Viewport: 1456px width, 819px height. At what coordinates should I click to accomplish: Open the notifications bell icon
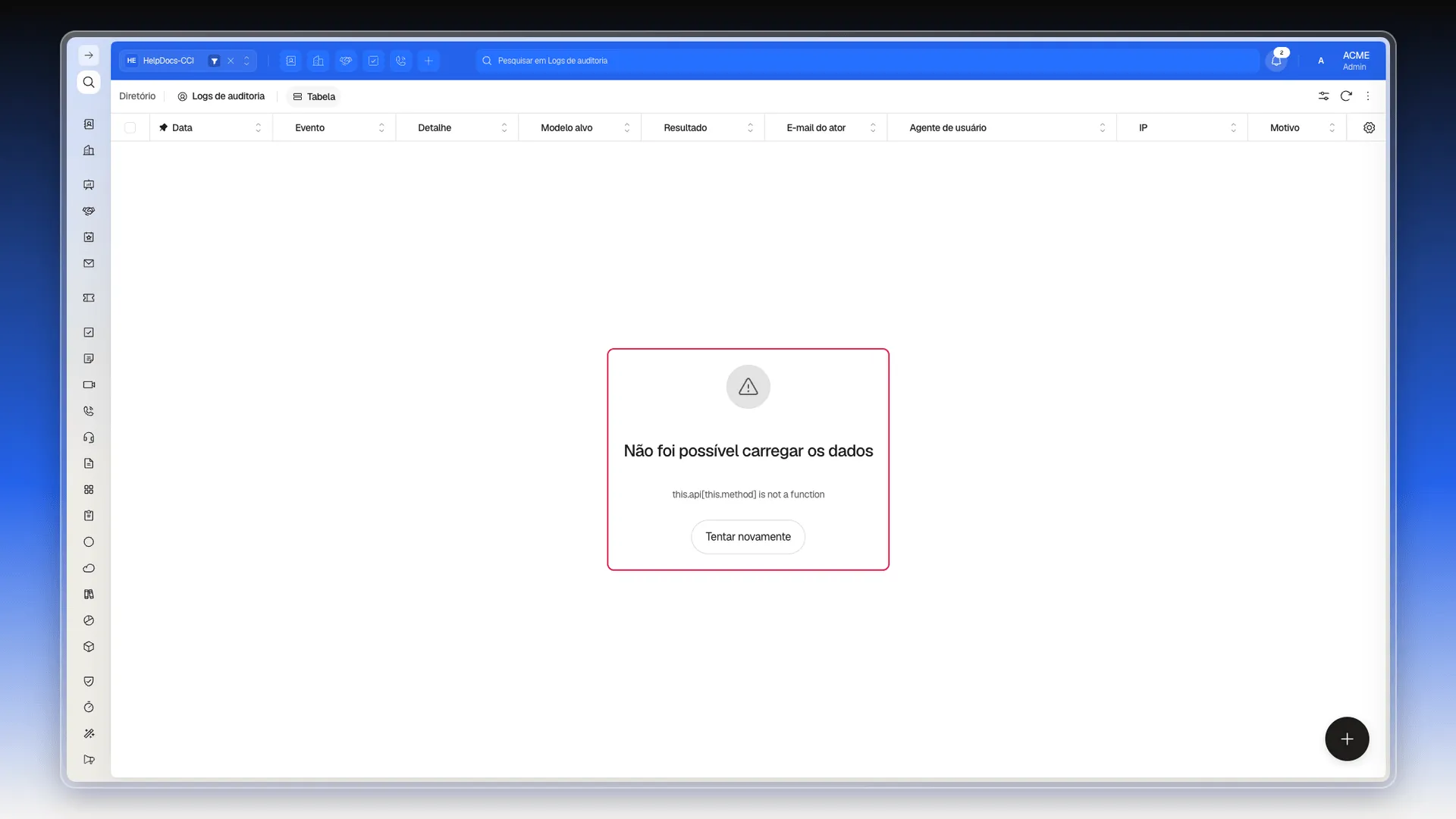tap(1276, 61)
